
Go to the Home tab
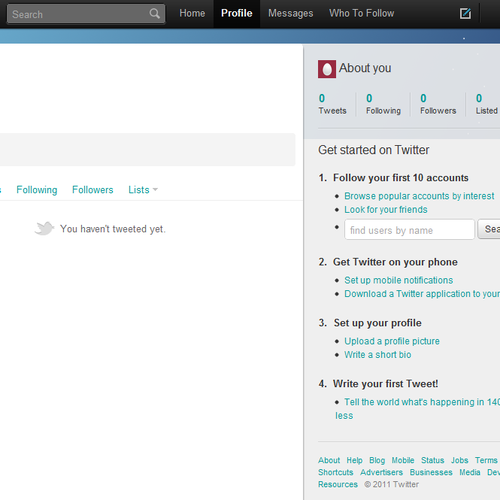pos(192,13)
